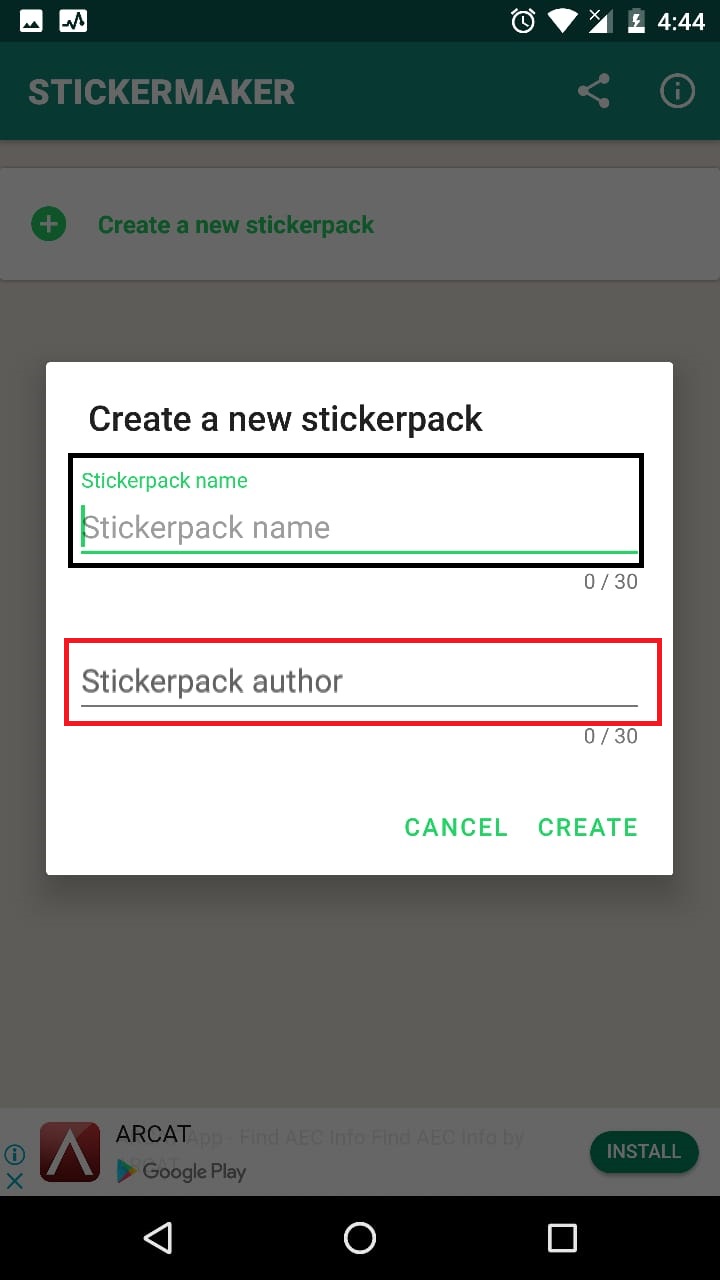Tap the Wi-Fi signal status icon

(564, 21)
